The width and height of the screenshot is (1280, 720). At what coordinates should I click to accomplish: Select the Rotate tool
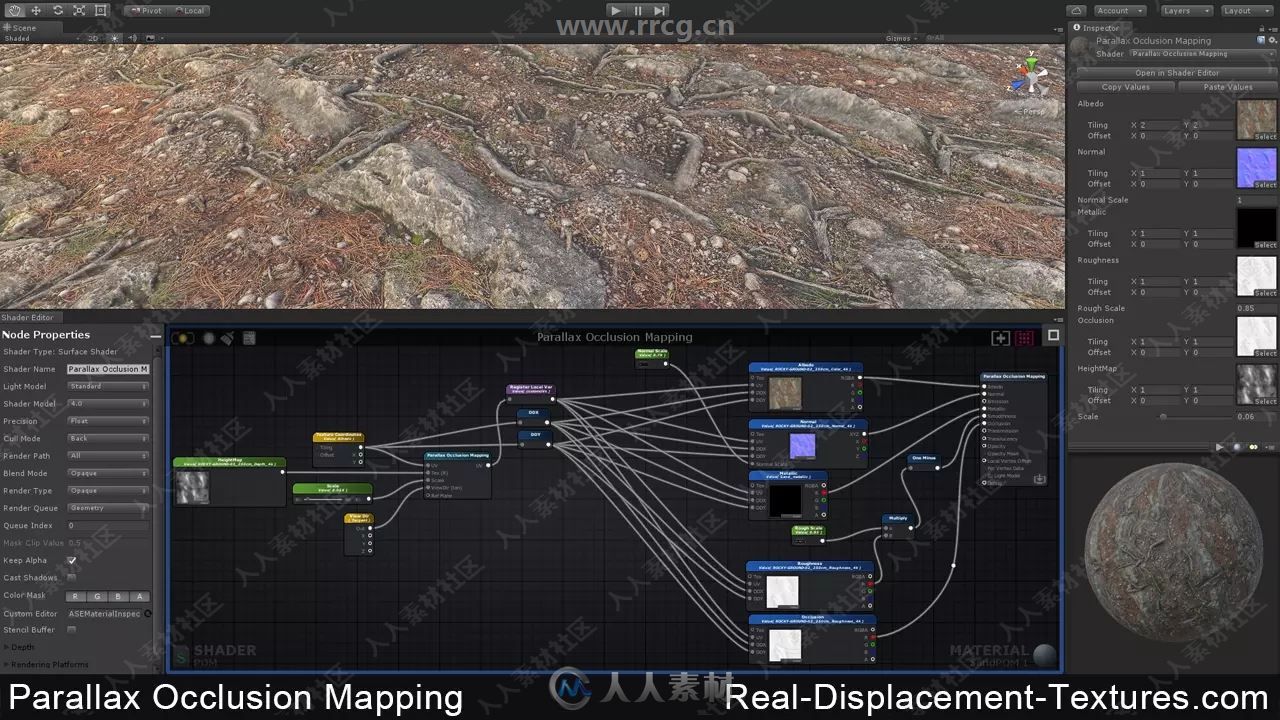point(57,10)
